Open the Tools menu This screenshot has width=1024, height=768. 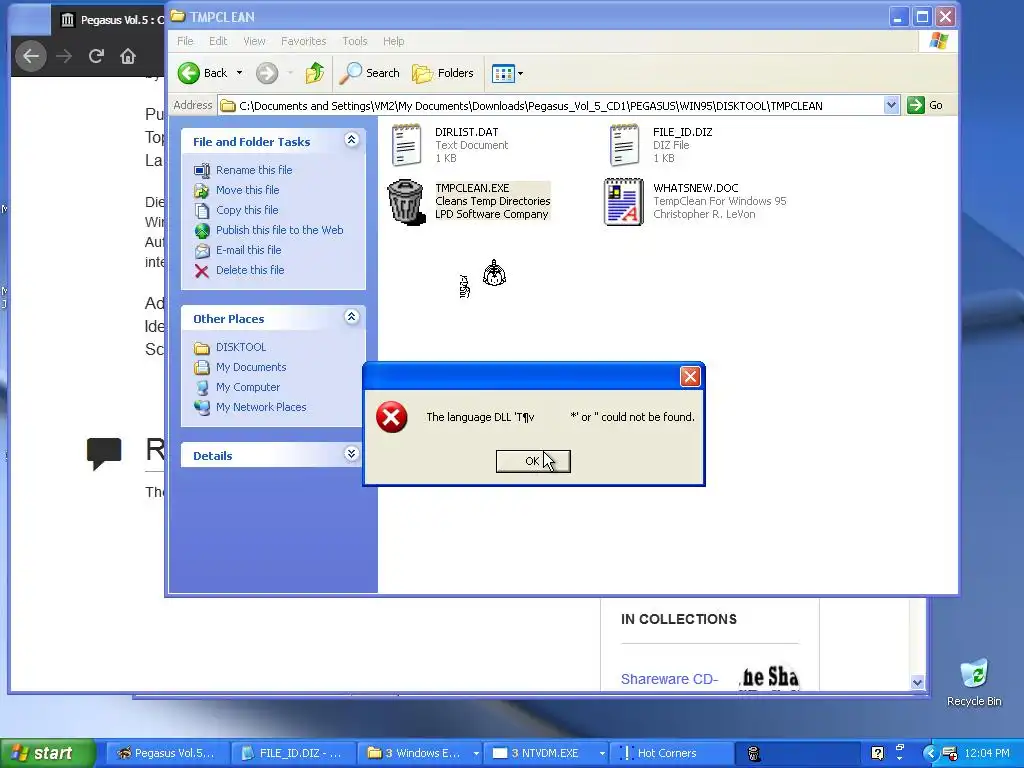(x=355, y=41)
